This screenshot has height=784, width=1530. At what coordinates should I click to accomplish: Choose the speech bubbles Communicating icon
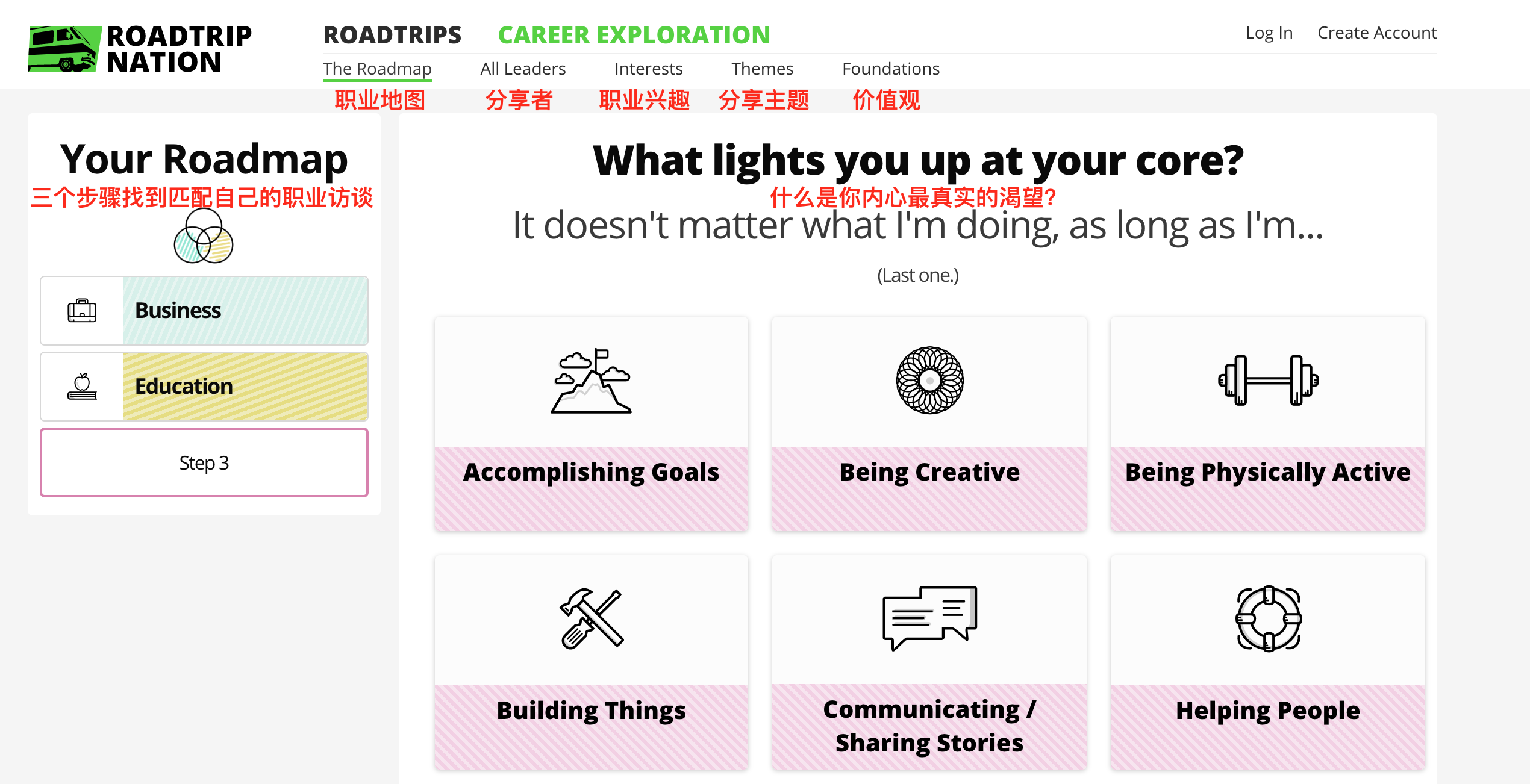pyautogui.click(x=929, y=618)
